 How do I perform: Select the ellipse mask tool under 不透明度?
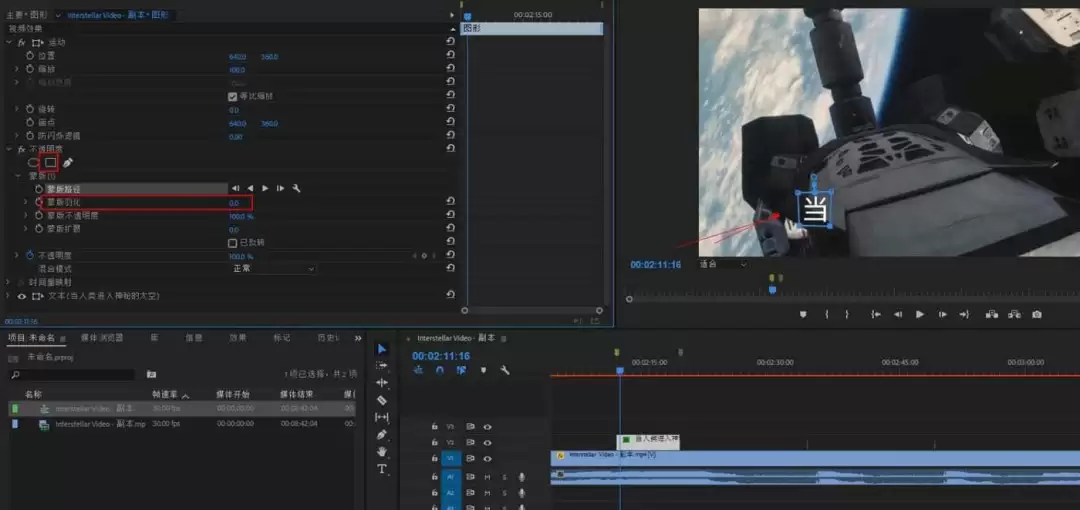32,163
